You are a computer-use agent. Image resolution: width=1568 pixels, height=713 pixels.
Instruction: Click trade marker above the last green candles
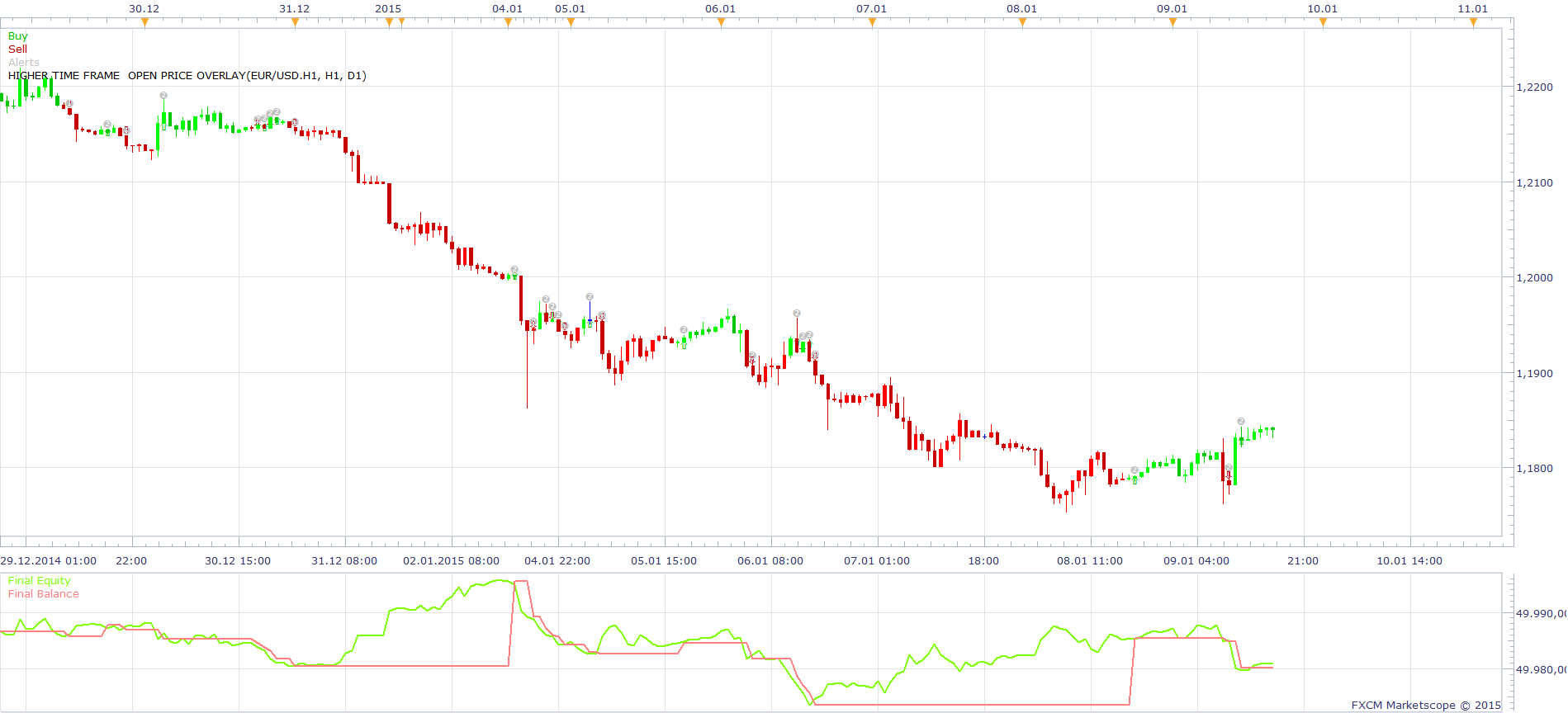coord(1241,422)
